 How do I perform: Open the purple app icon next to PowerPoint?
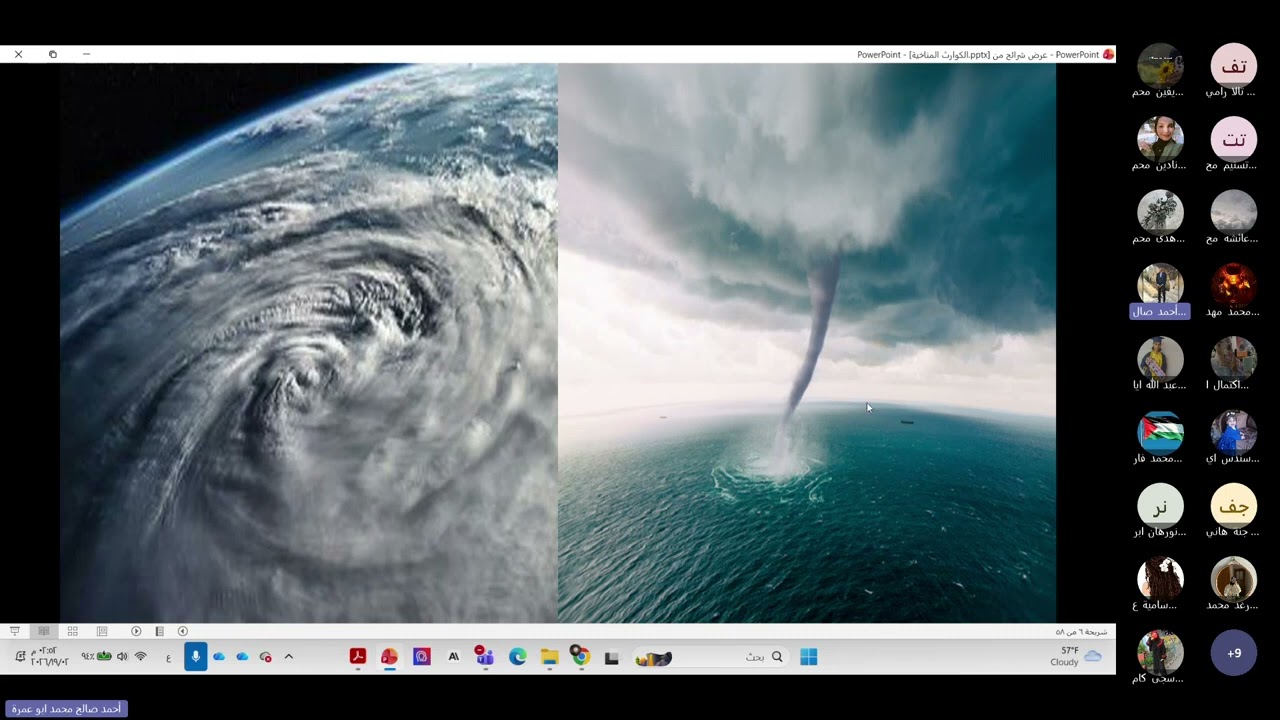click(x=421, y=657)
